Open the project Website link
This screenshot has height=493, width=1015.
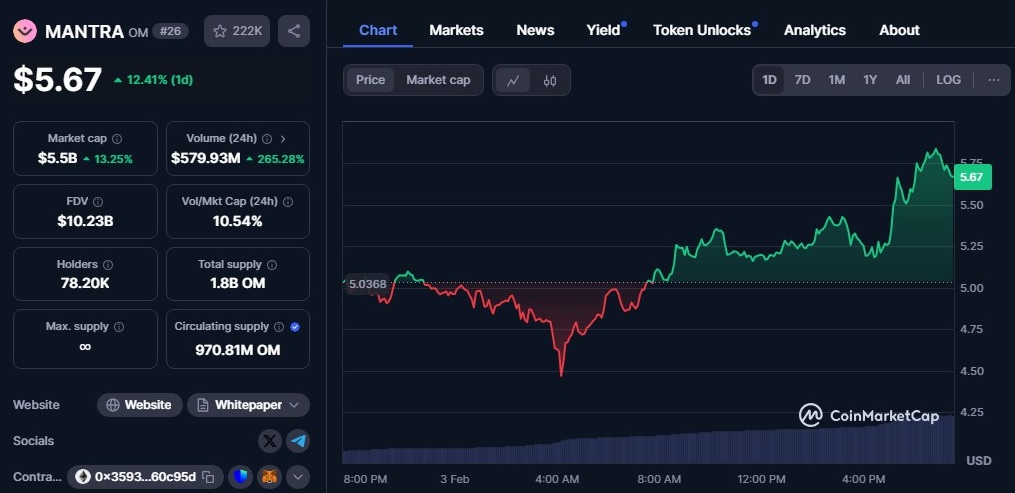tap(140, 405)
